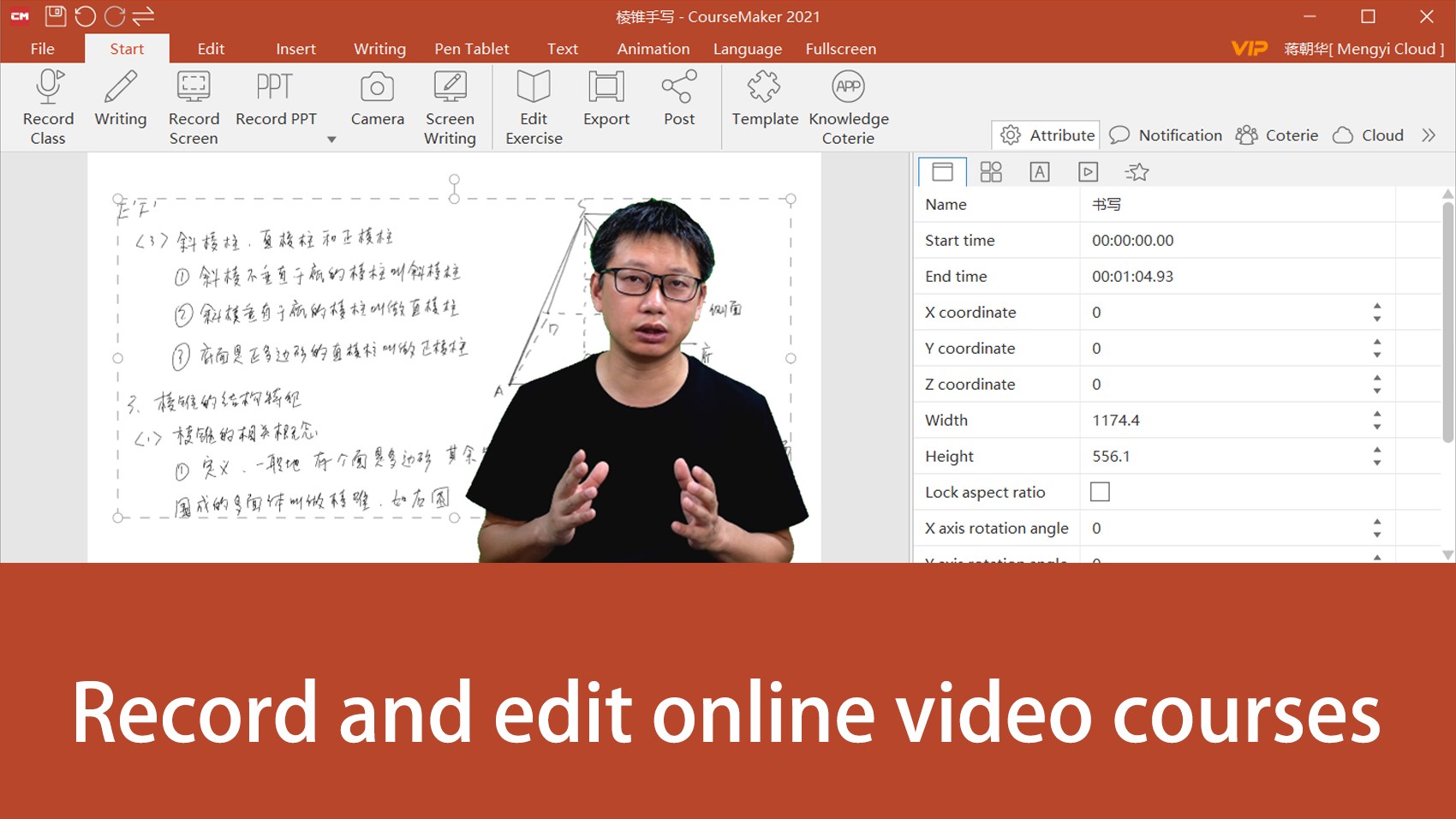Expand the Record PPT dropdown arrow
Screen dimensions: 1456x819
331,140
